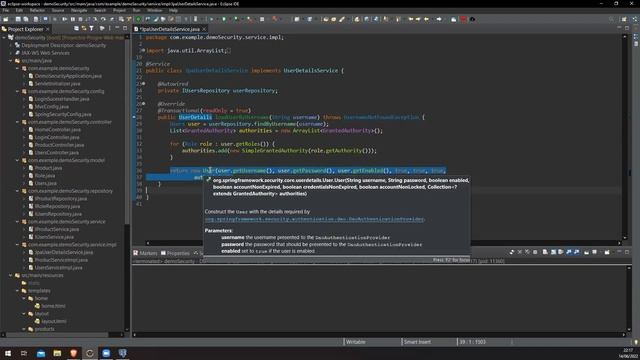Open the Project menu

point(119,10)
